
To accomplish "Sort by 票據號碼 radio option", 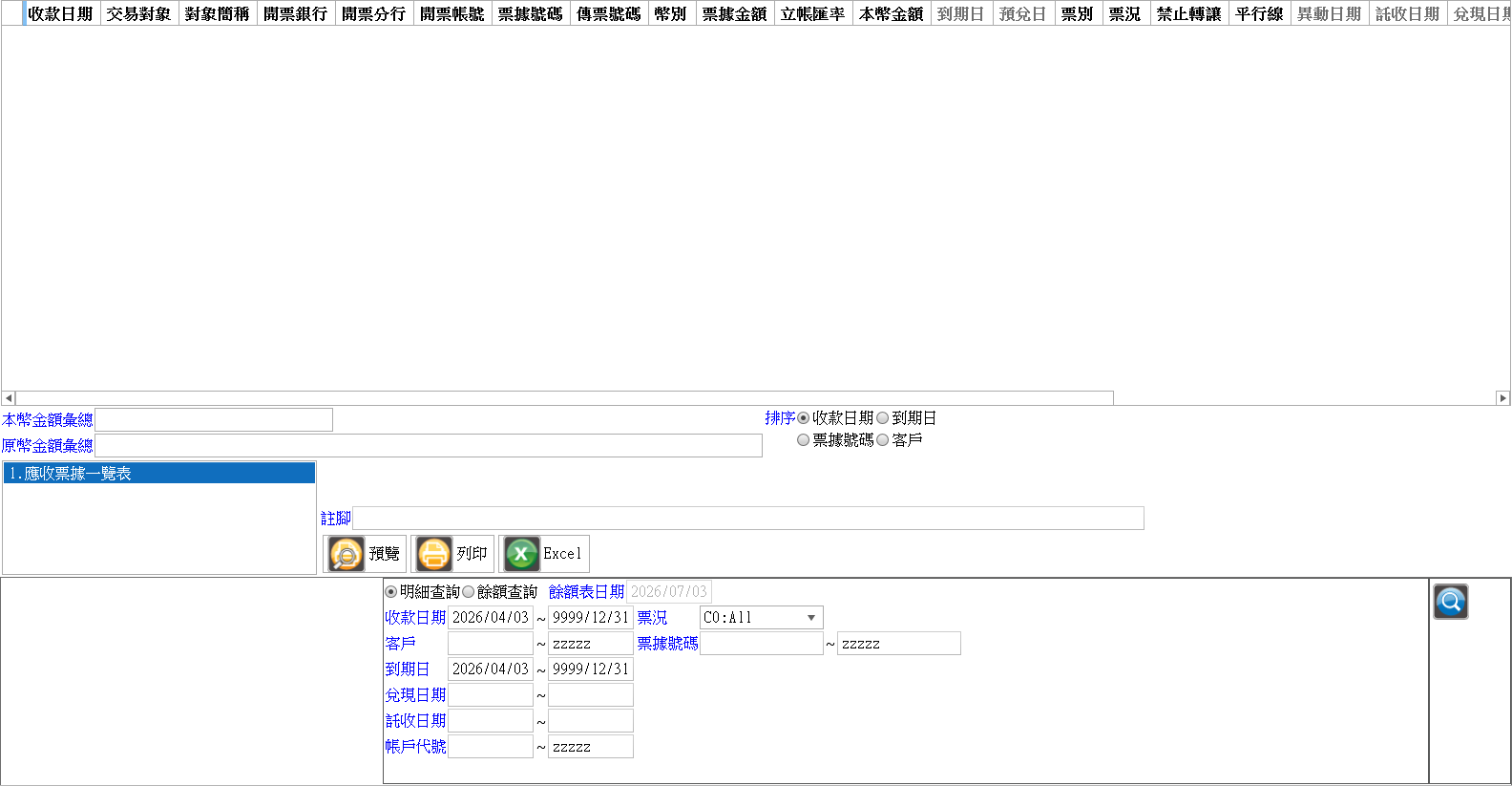I will coord(803,440).
